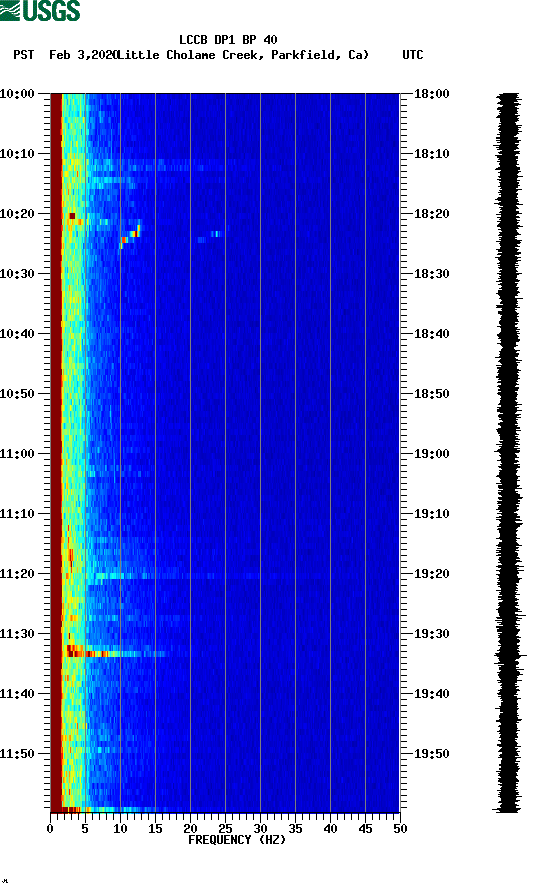Click the 10:30 PST time label
Screen dimensions: 552x892
[x=17, y=274]
